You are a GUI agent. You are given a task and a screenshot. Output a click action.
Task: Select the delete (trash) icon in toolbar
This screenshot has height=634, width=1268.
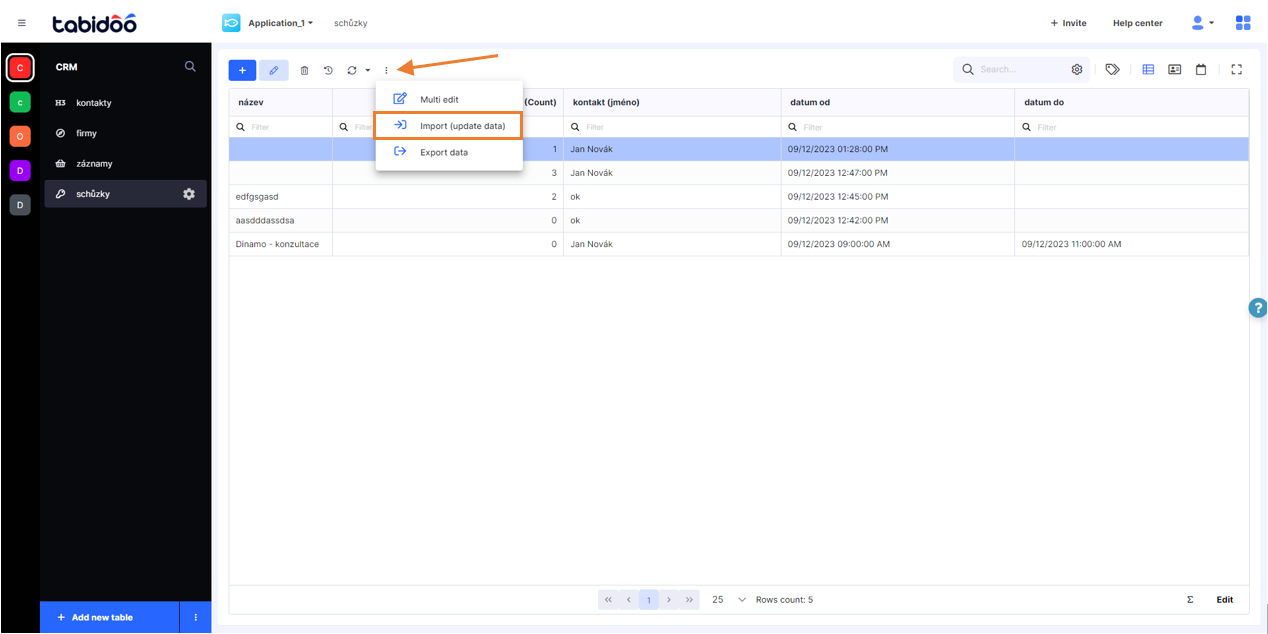point(304,70)
